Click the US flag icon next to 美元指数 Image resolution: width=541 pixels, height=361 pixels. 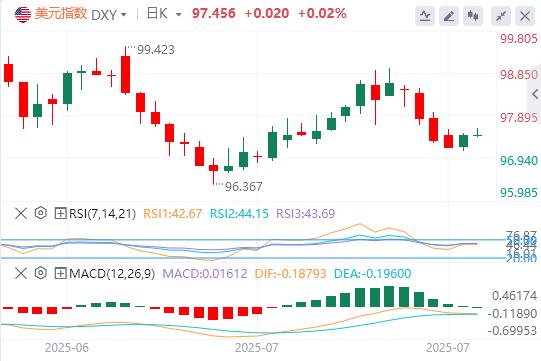pos(23,14)
